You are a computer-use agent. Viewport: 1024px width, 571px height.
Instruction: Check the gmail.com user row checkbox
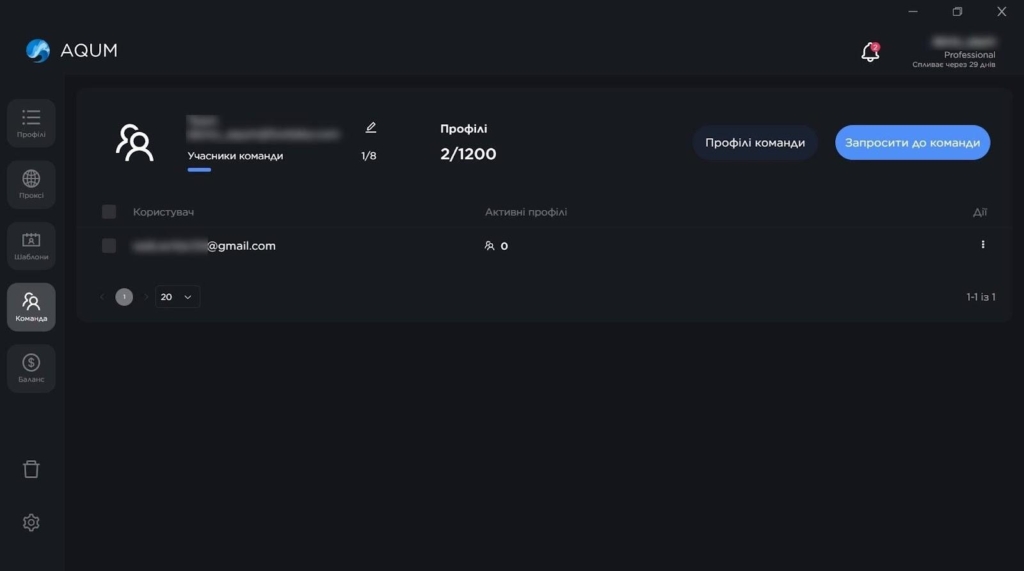click(109, 246)
